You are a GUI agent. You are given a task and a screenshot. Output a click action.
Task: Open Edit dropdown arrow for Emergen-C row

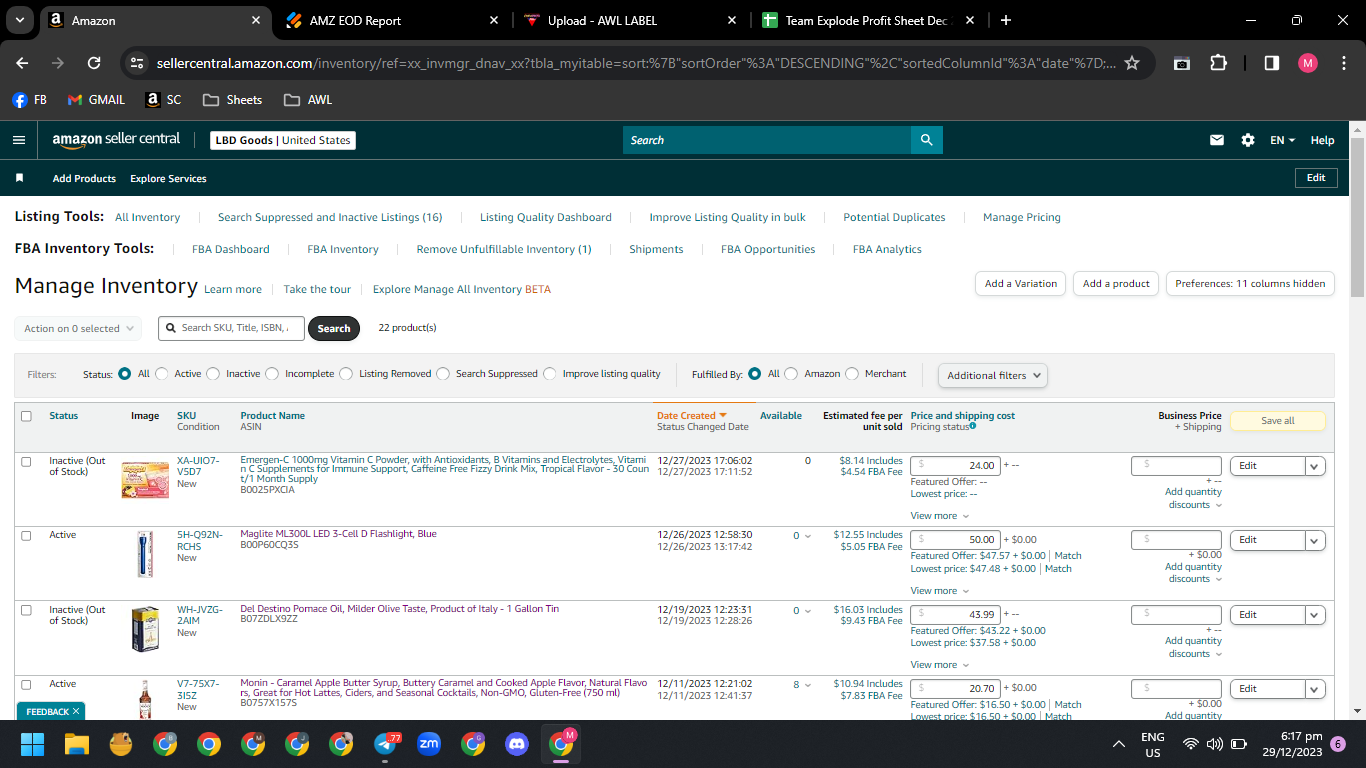click(x=1315, y=466)
